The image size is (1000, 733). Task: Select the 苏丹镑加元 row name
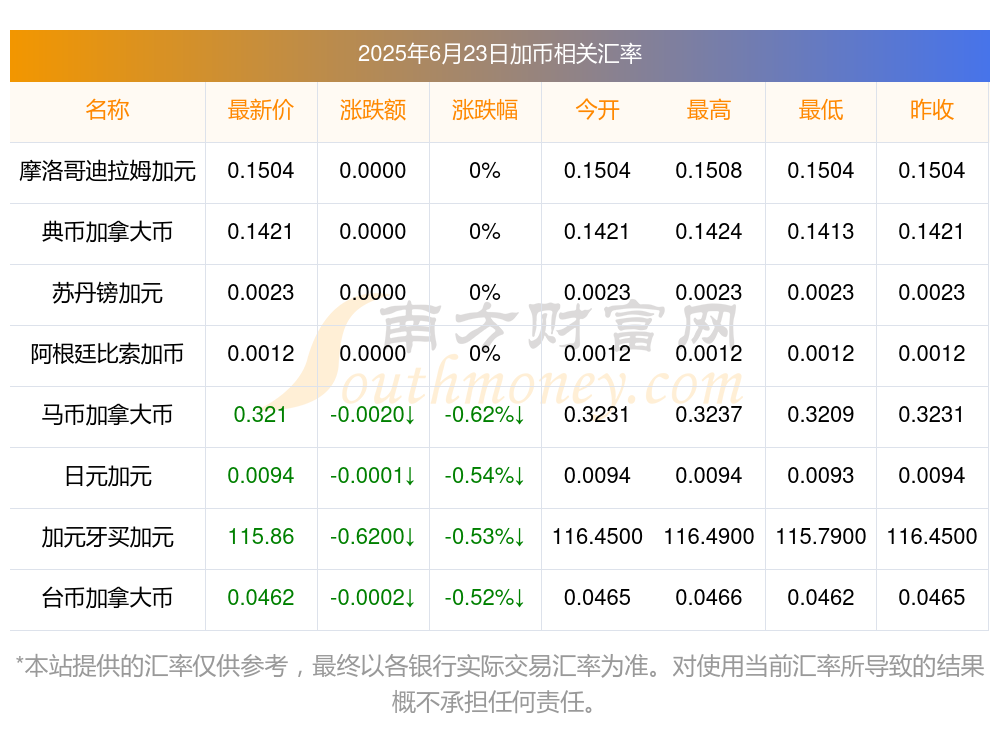[x=107, y=293]
